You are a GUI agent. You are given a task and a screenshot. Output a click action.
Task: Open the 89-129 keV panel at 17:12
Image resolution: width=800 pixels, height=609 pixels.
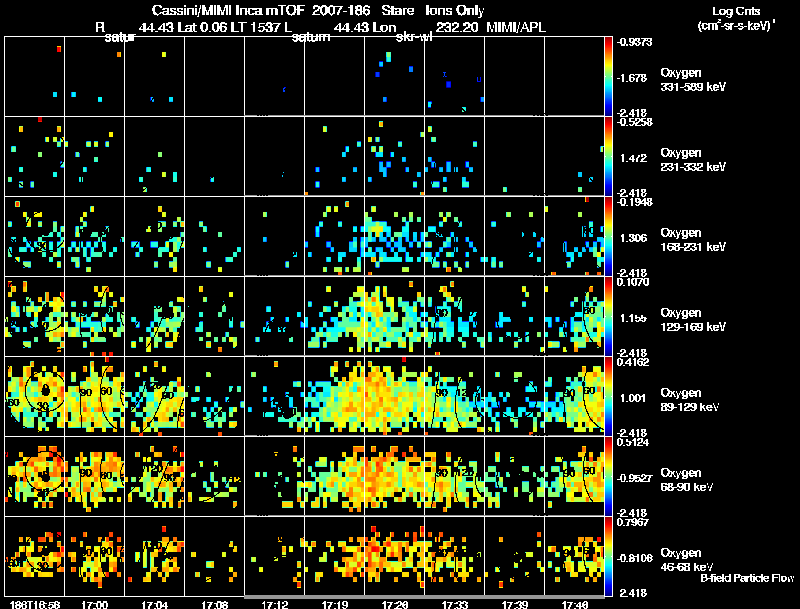(274, 396)
